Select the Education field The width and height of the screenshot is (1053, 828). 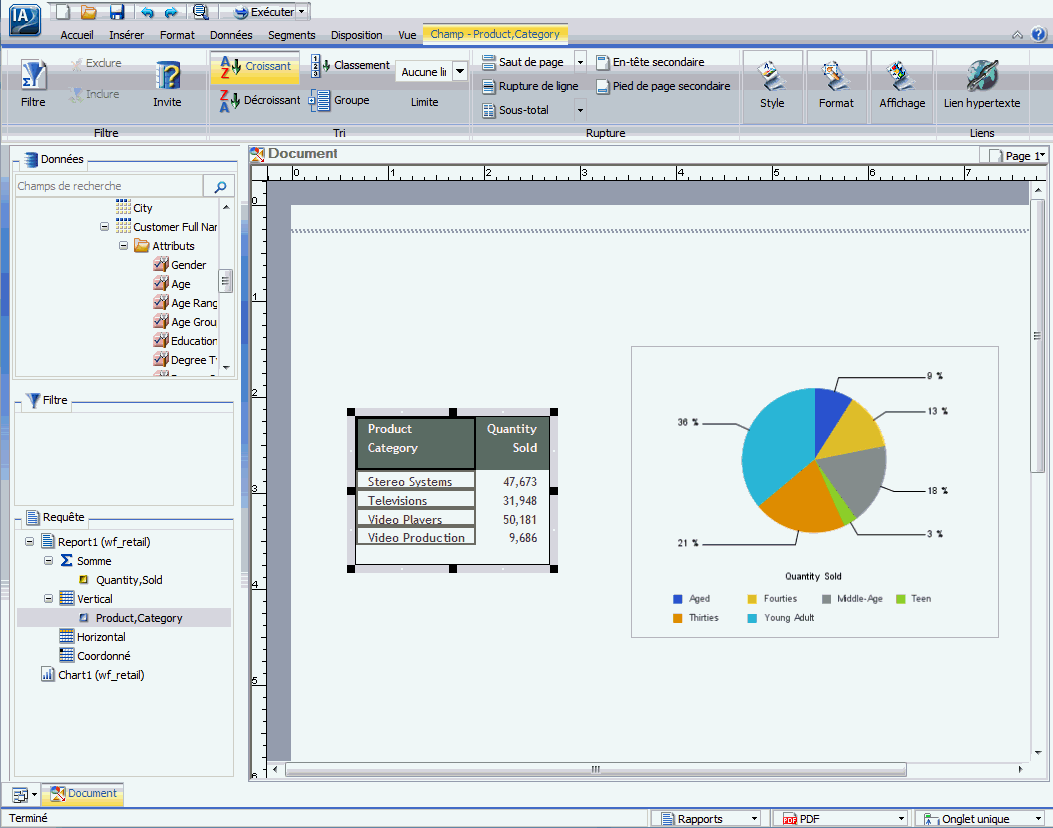coord(185,340)
